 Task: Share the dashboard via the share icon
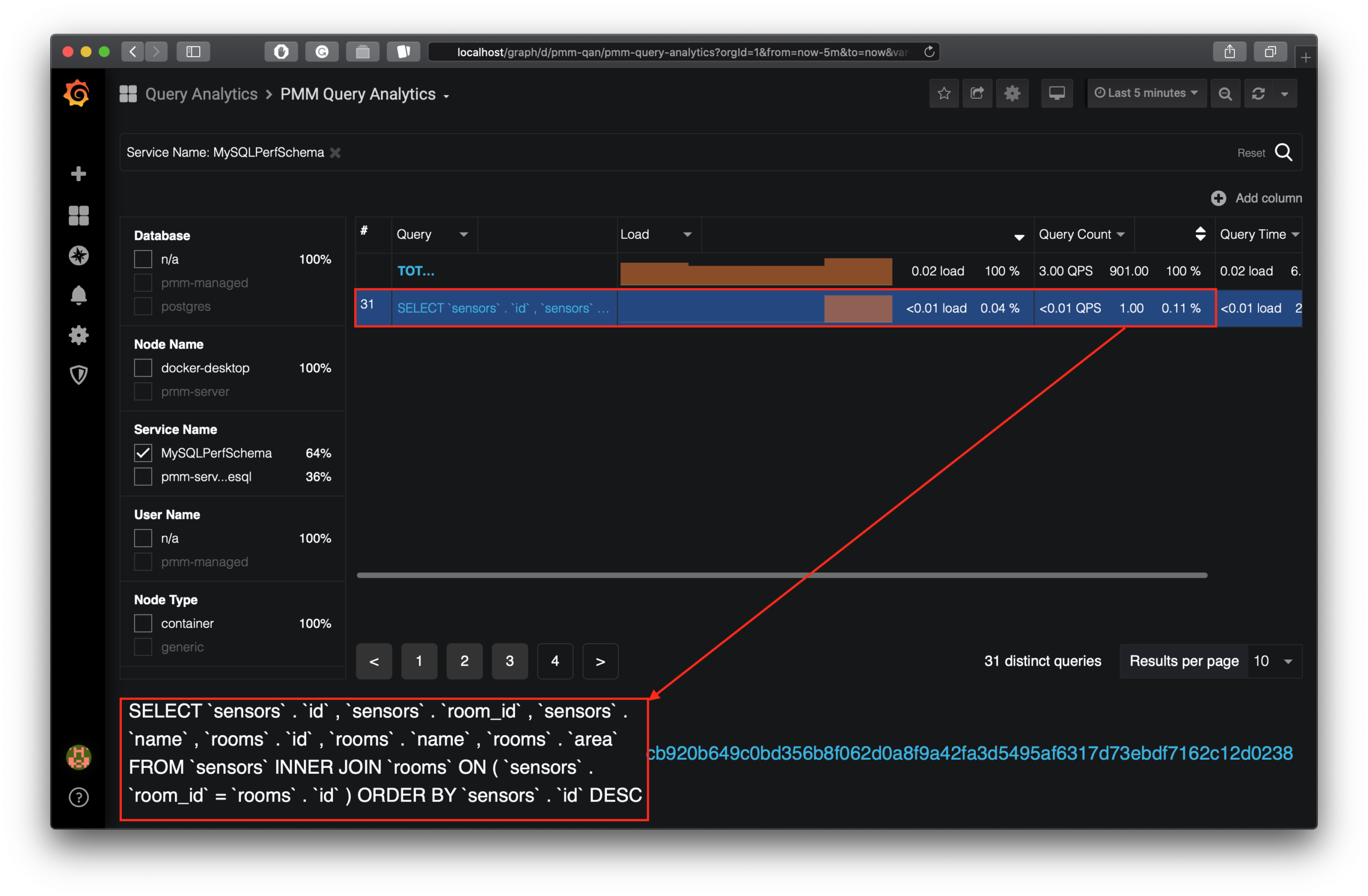977,93
